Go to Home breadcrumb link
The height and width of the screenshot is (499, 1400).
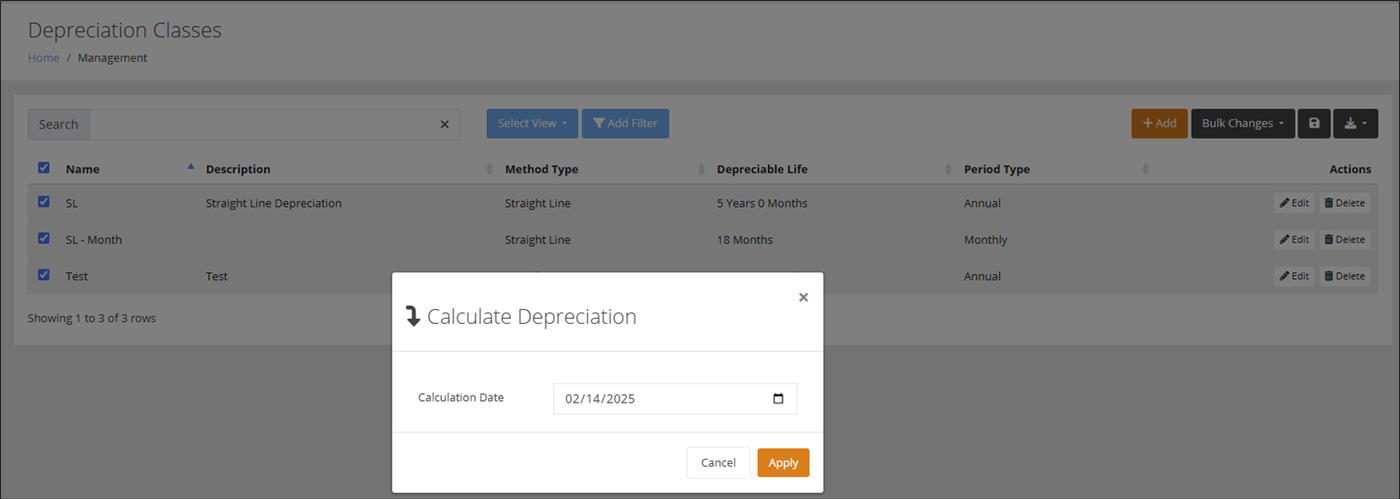pyautogui.click(x=44, y=58)
